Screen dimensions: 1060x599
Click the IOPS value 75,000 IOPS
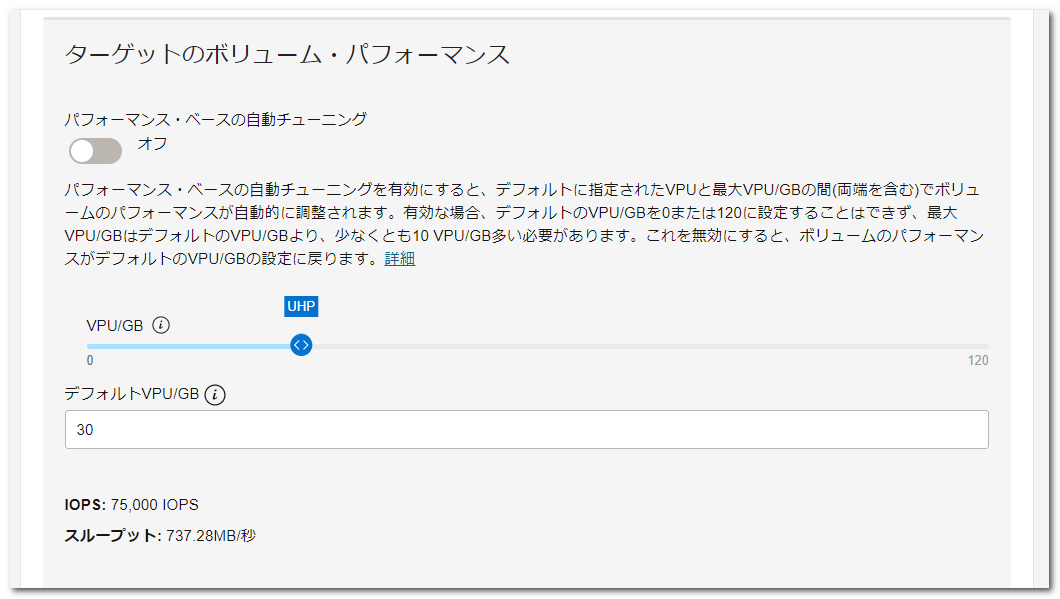(x=155, y=505)
